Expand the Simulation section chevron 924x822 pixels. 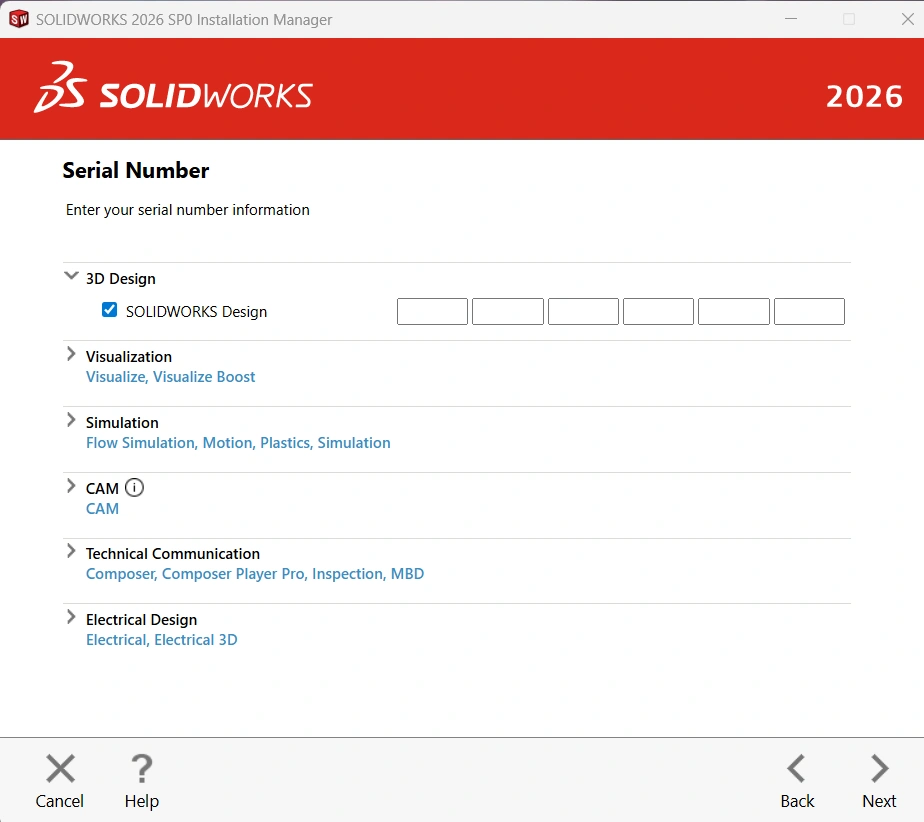[71, 420]
